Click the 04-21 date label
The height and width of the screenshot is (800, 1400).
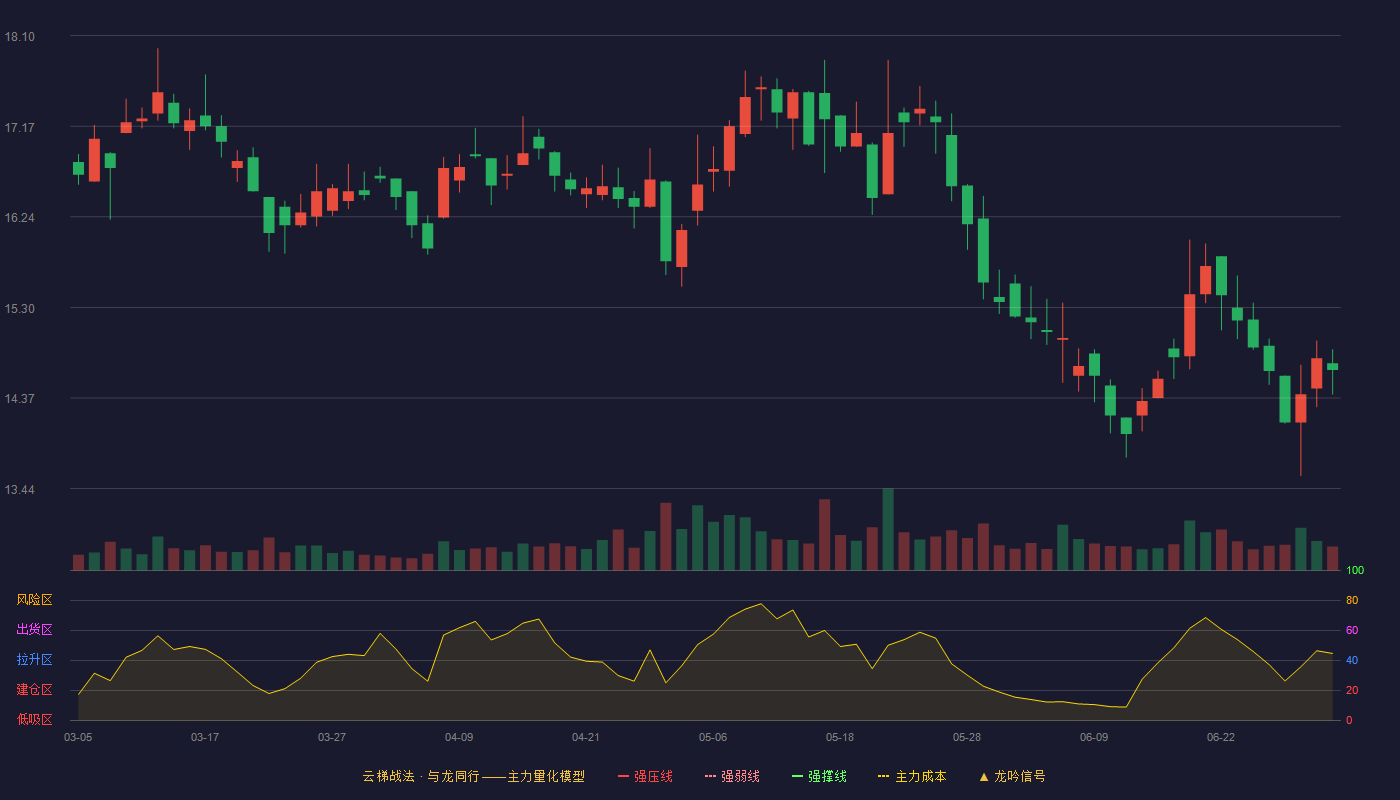586,737
